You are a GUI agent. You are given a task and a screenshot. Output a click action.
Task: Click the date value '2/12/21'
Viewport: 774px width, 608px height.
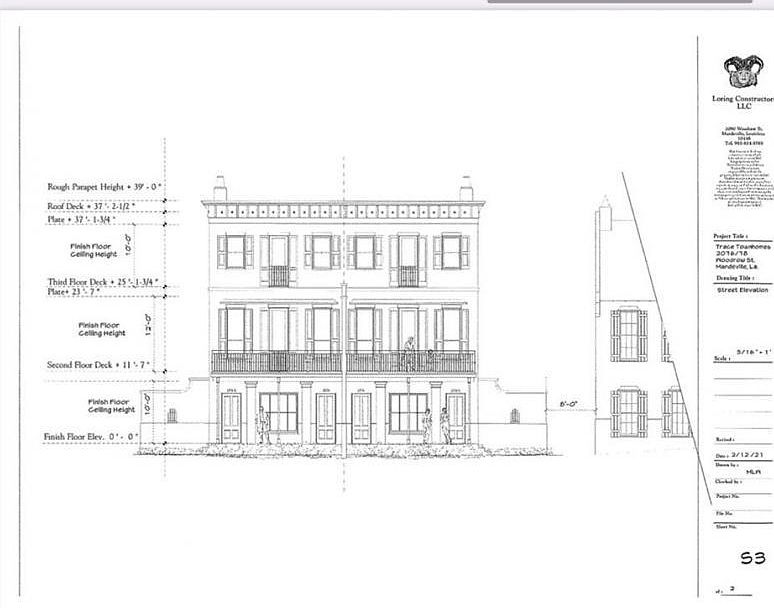point(747,455)
